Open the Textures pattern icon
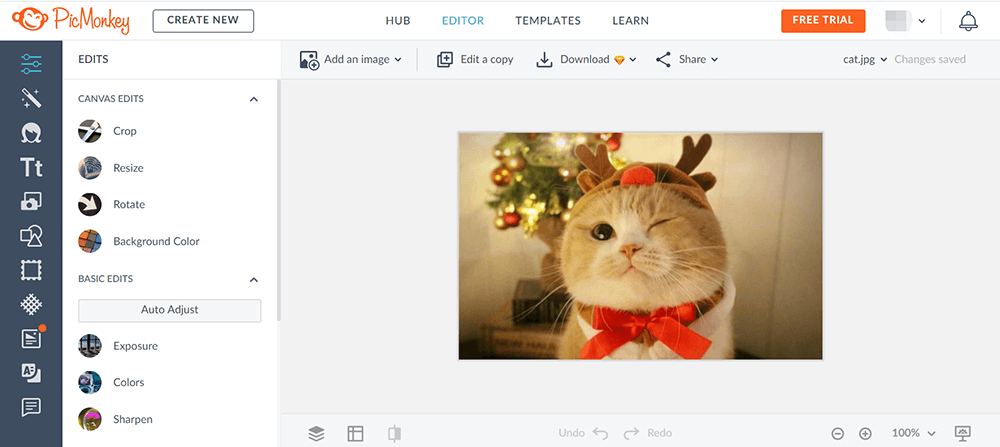 (x=31, y=304)
